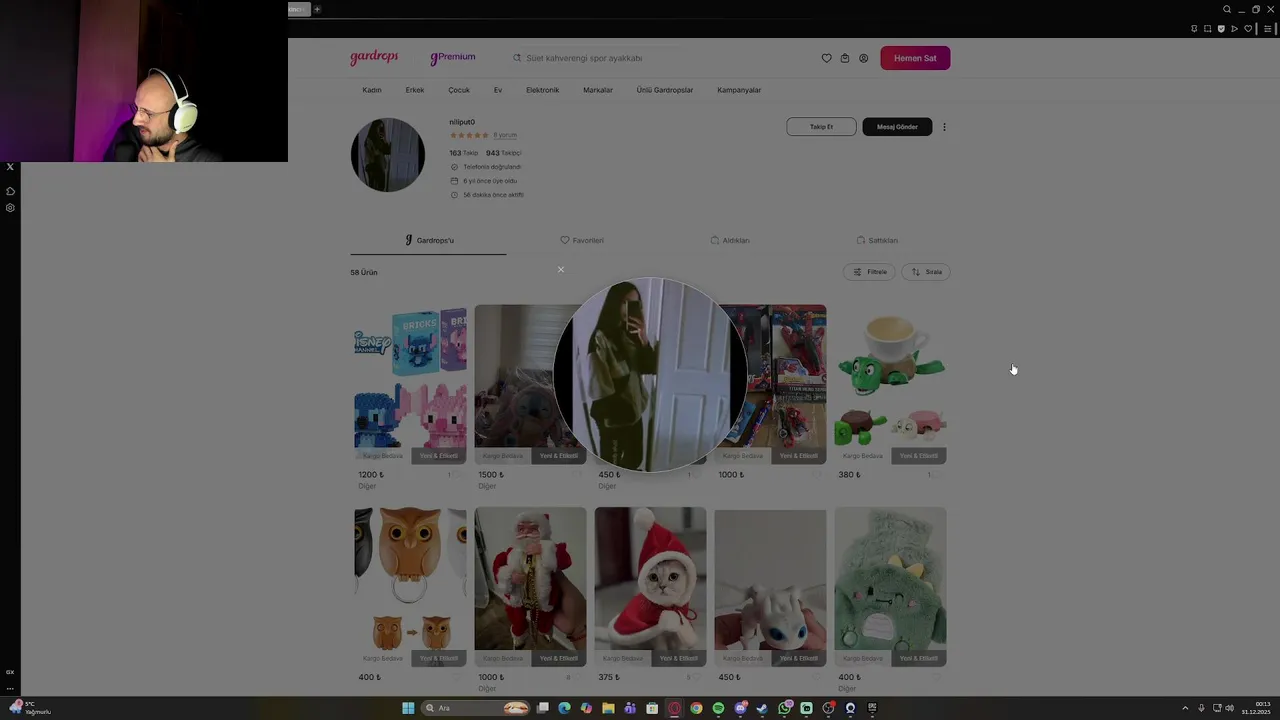Open the cat Santa costume listing 375 ₺
Viewport: 1280px width, 720px height.
(650, 586)
